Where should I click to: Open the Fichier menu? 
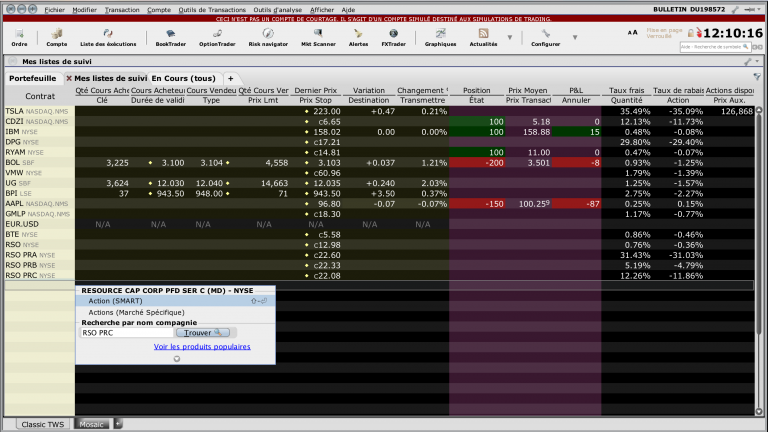54,10
